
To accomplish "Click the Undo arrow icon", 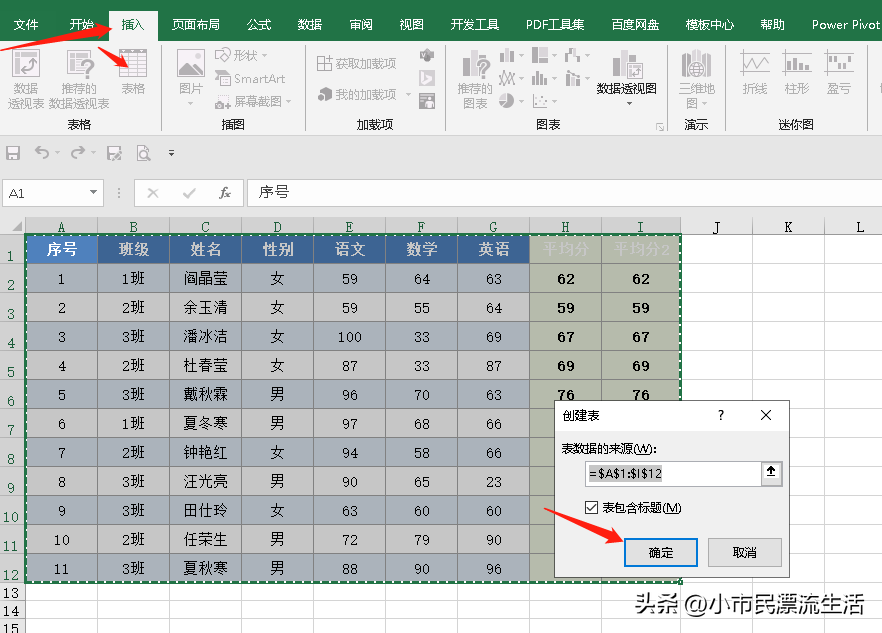I will [x=42, y=152].
